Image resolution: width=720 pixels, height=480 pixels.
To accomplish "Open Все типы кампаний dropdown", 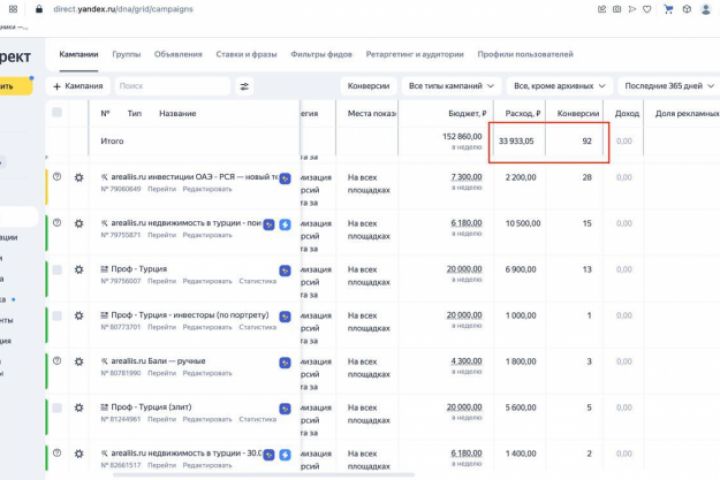I will pos(451,86).
